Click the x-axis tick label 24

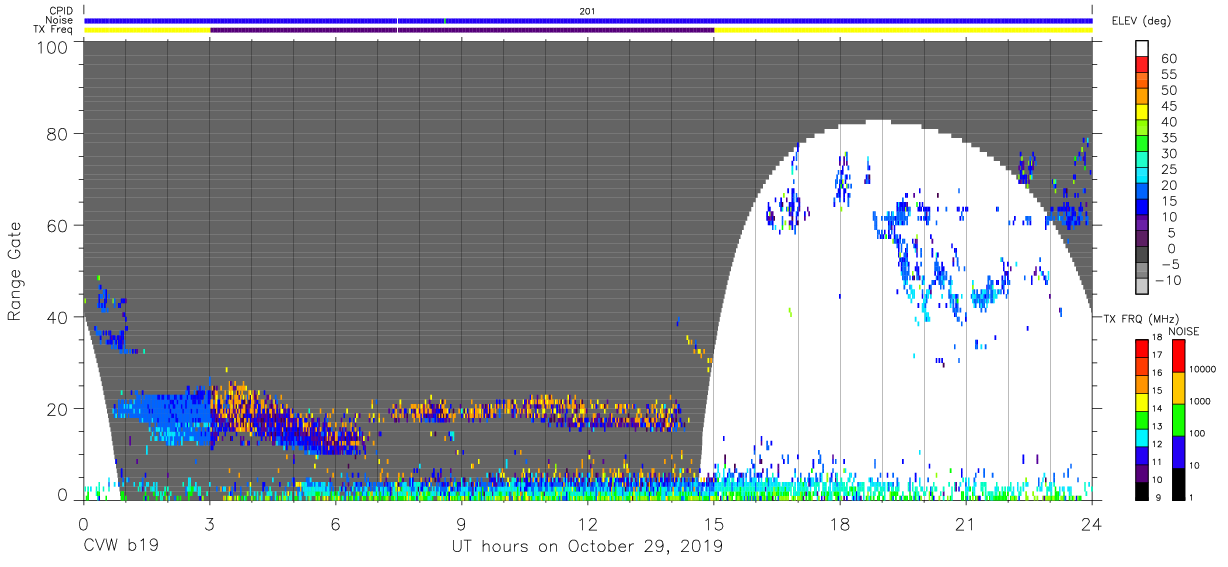click(1092, 523)
